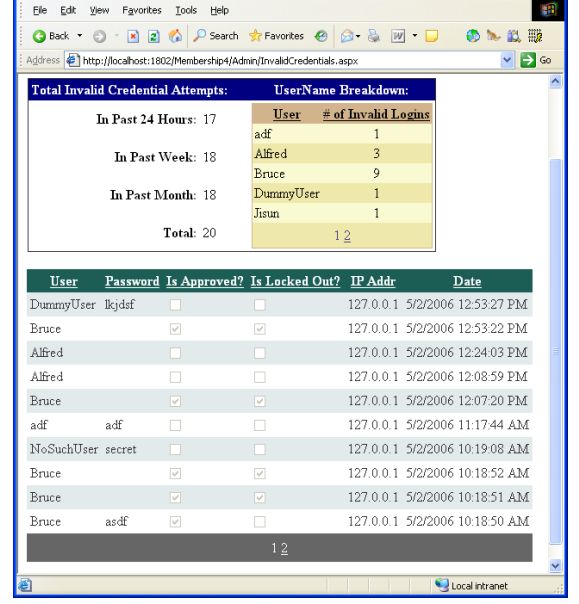Open the Back button history dropdown arrow
Image resolution: width=579 pixels, height=604 pixels.
pos(80,36)
